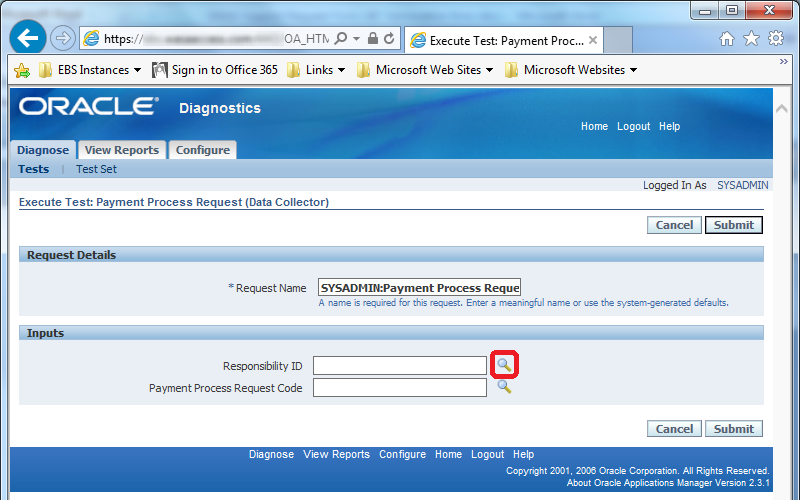Select the Tests subtab
The width and height of the screenshot is (800, 500).
pyautogui.click(x=34, y=169)
